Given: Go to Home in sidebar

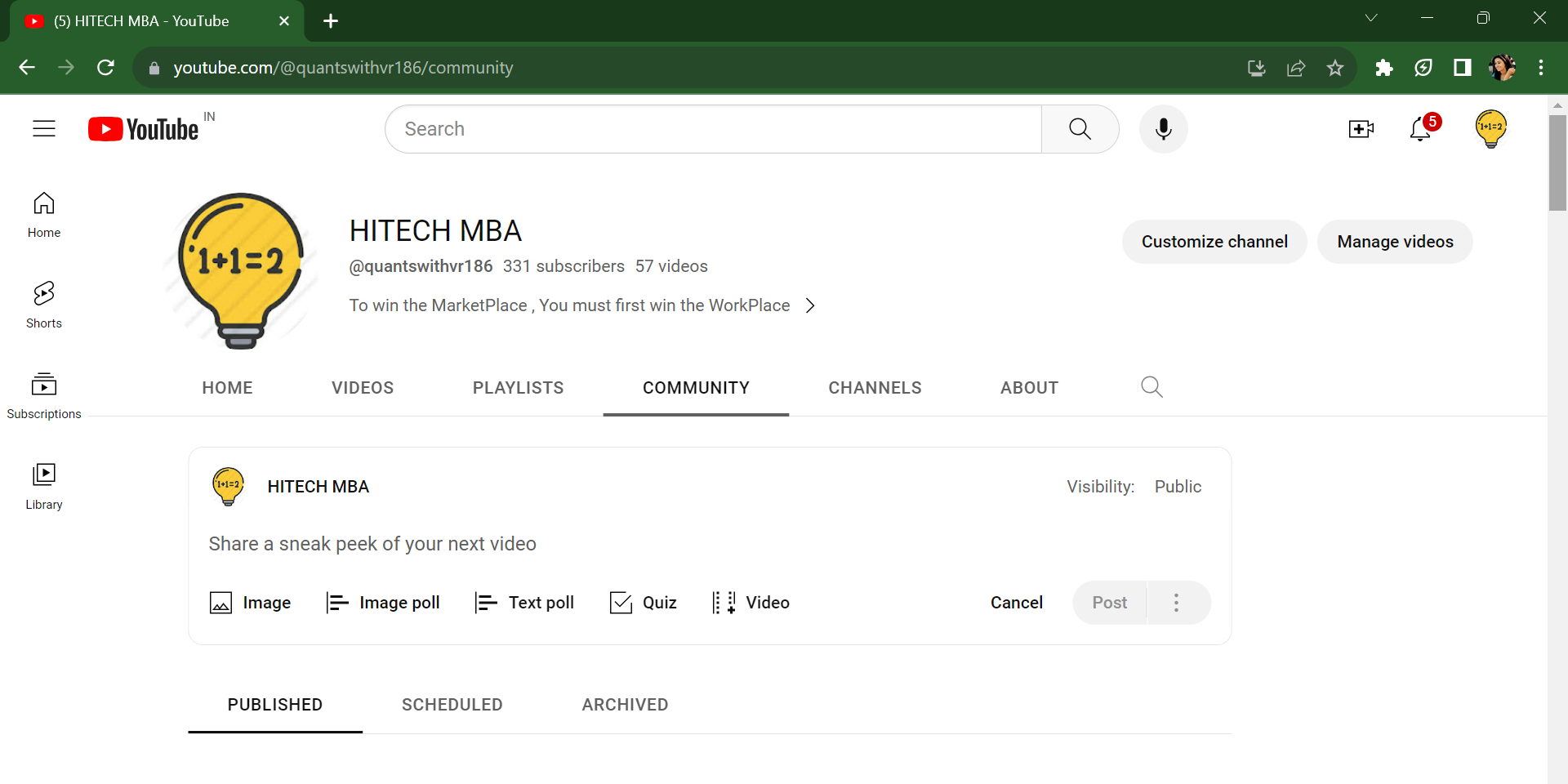Looking at the screenshot, I should pyautogui.click(x=44, y=215).
